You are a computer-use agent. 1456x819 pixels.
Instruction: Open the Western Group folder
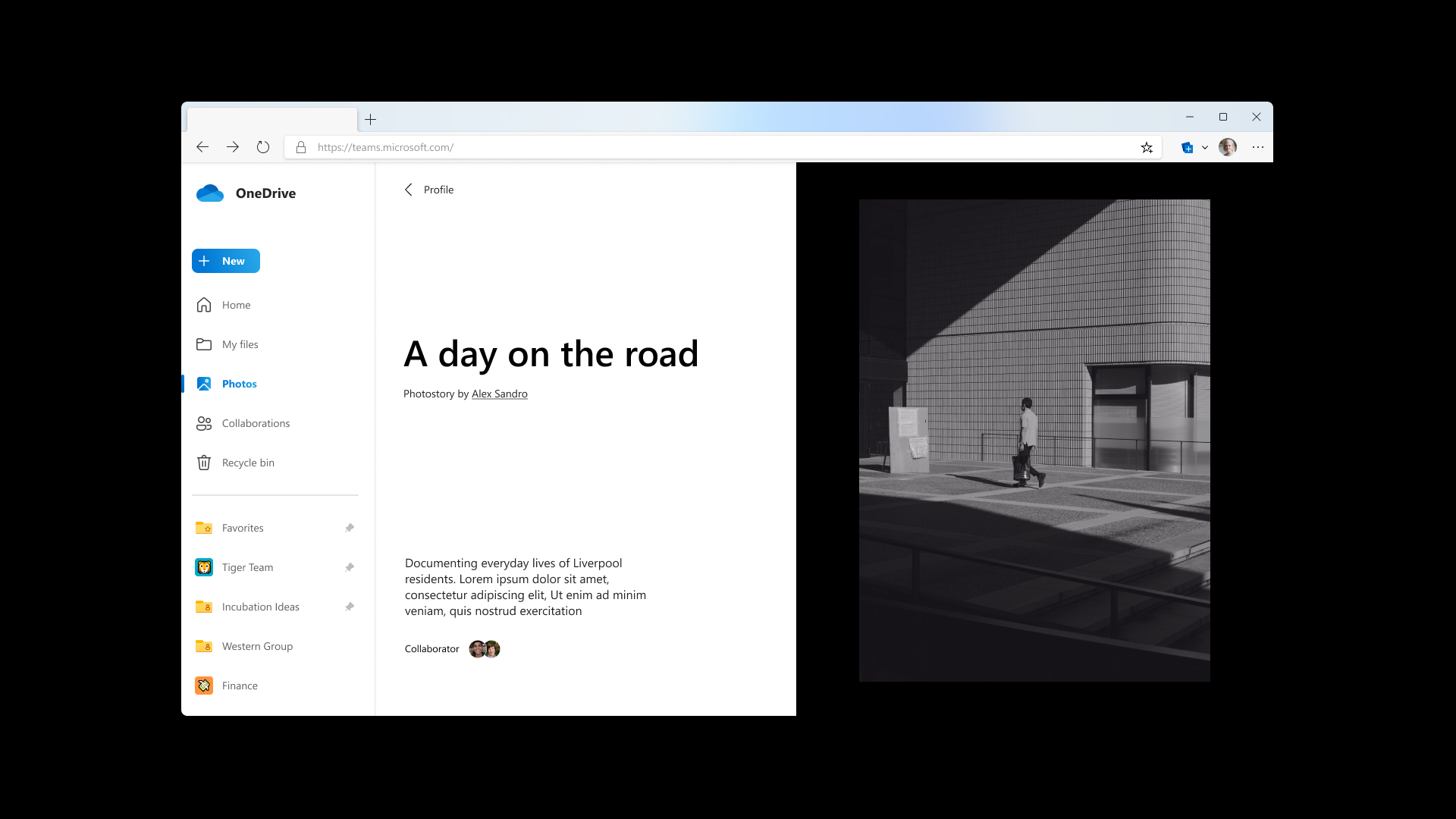257,646
